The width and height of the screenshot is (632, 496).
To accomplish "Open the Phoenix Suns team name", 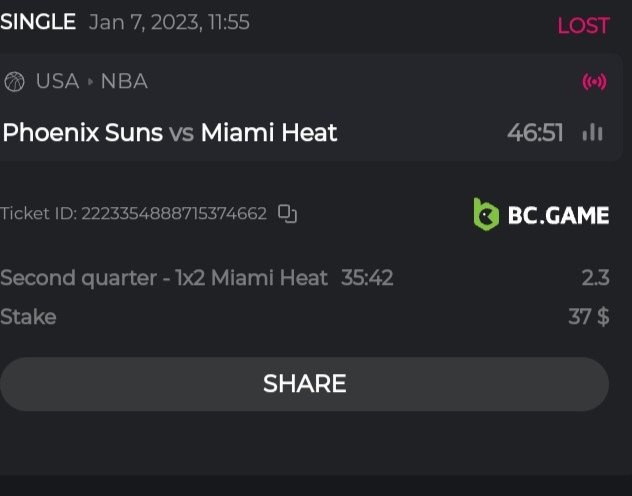I will pos(83,132).
